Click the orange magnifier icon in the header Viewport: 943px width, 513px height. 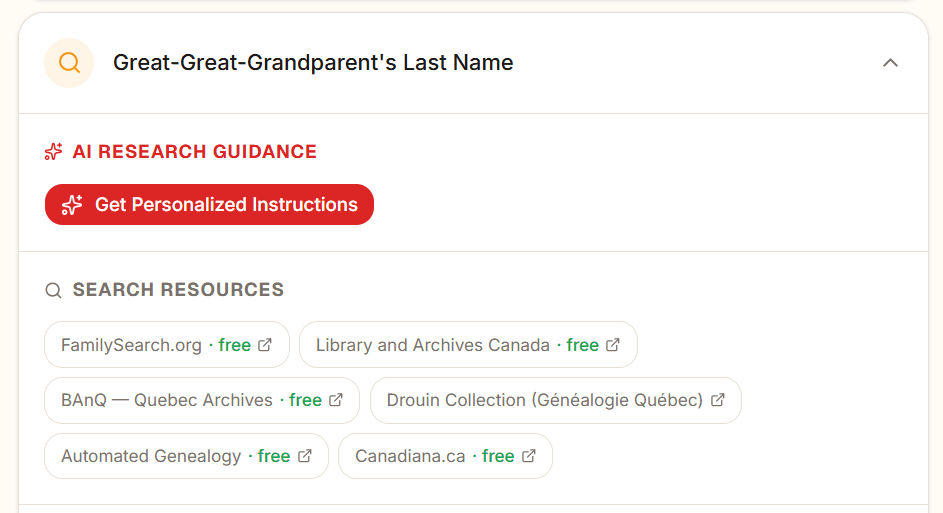[x=69, y=63]
